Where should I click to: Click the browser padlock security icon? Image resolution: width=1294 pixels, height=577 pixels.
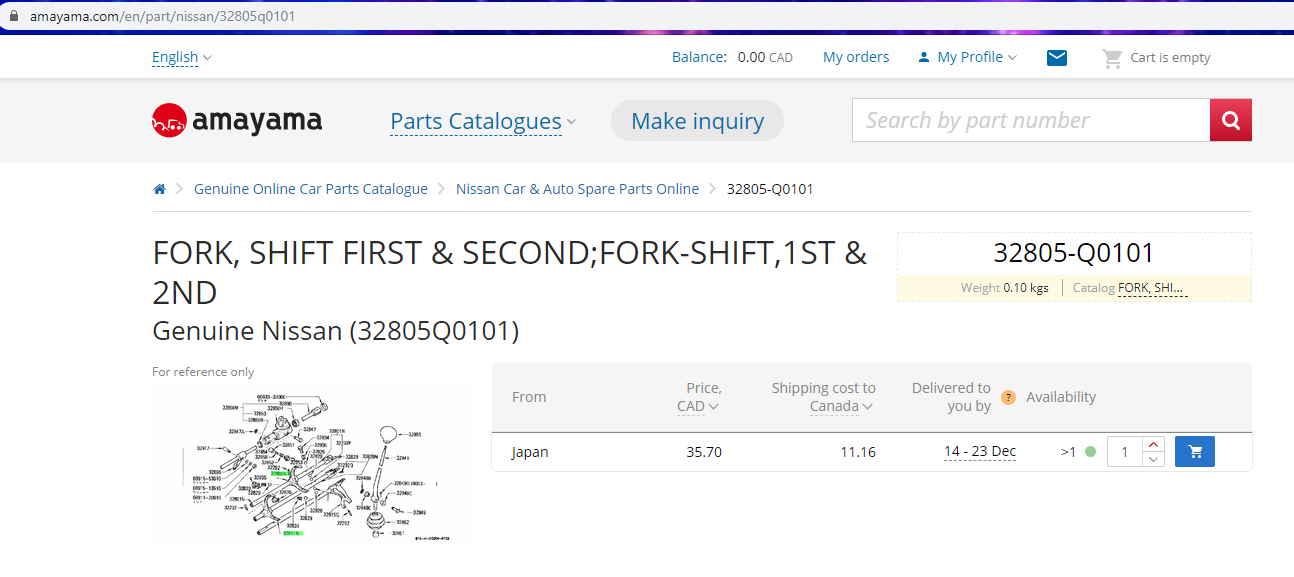tap(14, 17)
